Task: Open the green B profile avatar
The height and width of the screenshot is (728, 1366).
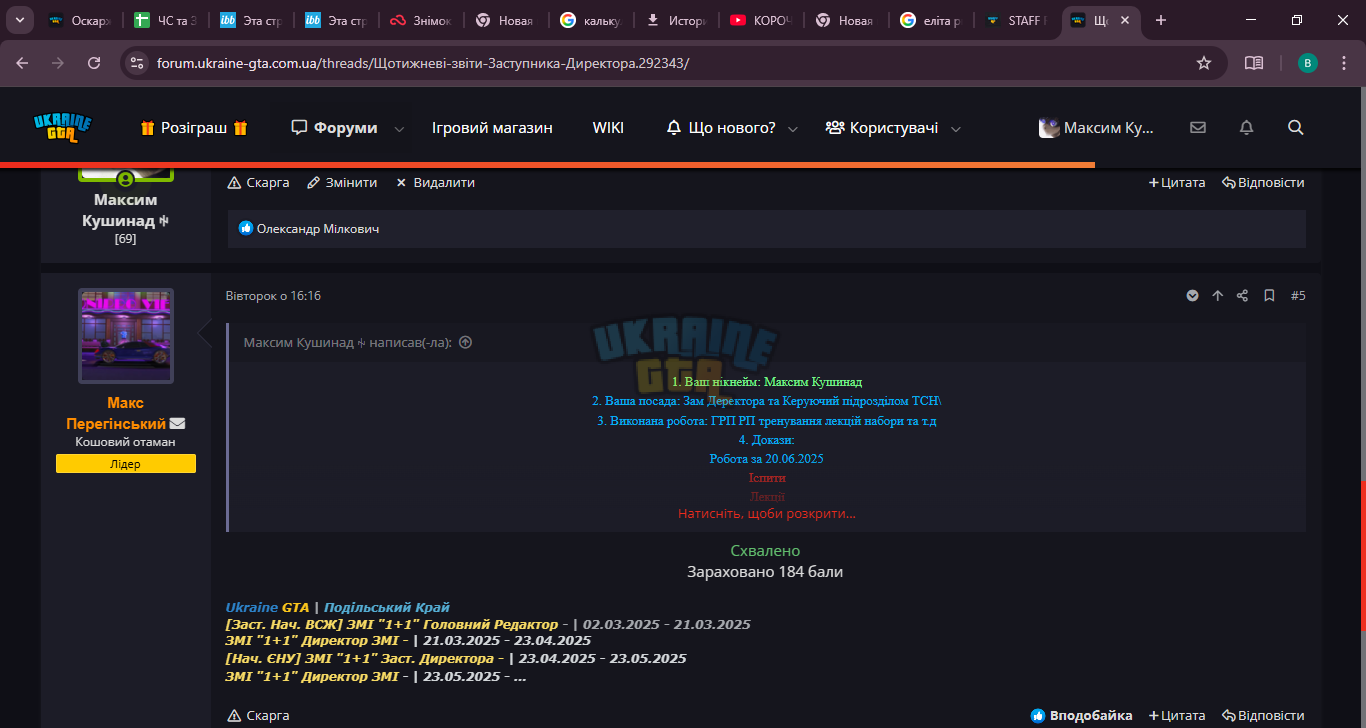Action: coord(1308,62)
